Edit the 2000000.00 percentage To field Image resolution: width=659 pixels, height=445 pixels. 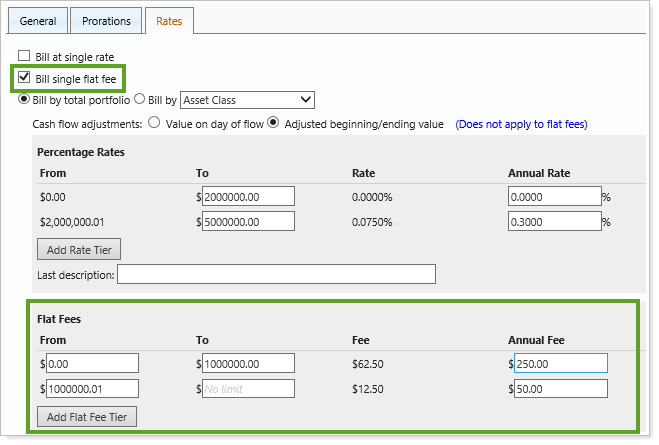point(248,196)
